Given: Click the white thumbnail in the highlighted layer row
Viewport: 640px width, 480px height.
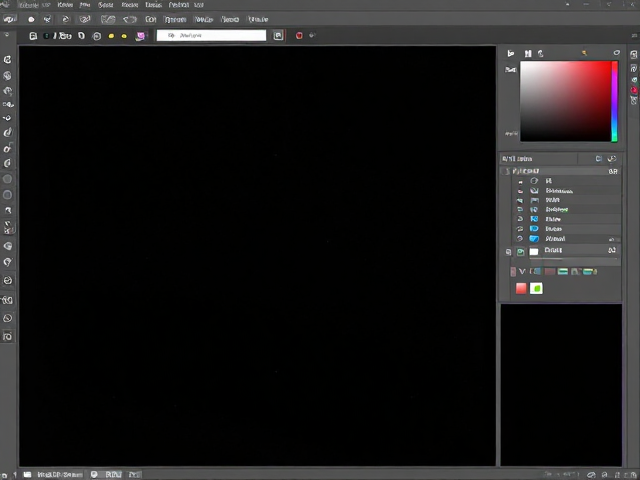Looking at the screenshot, I should pyautogui.click(x=534, y=252).
